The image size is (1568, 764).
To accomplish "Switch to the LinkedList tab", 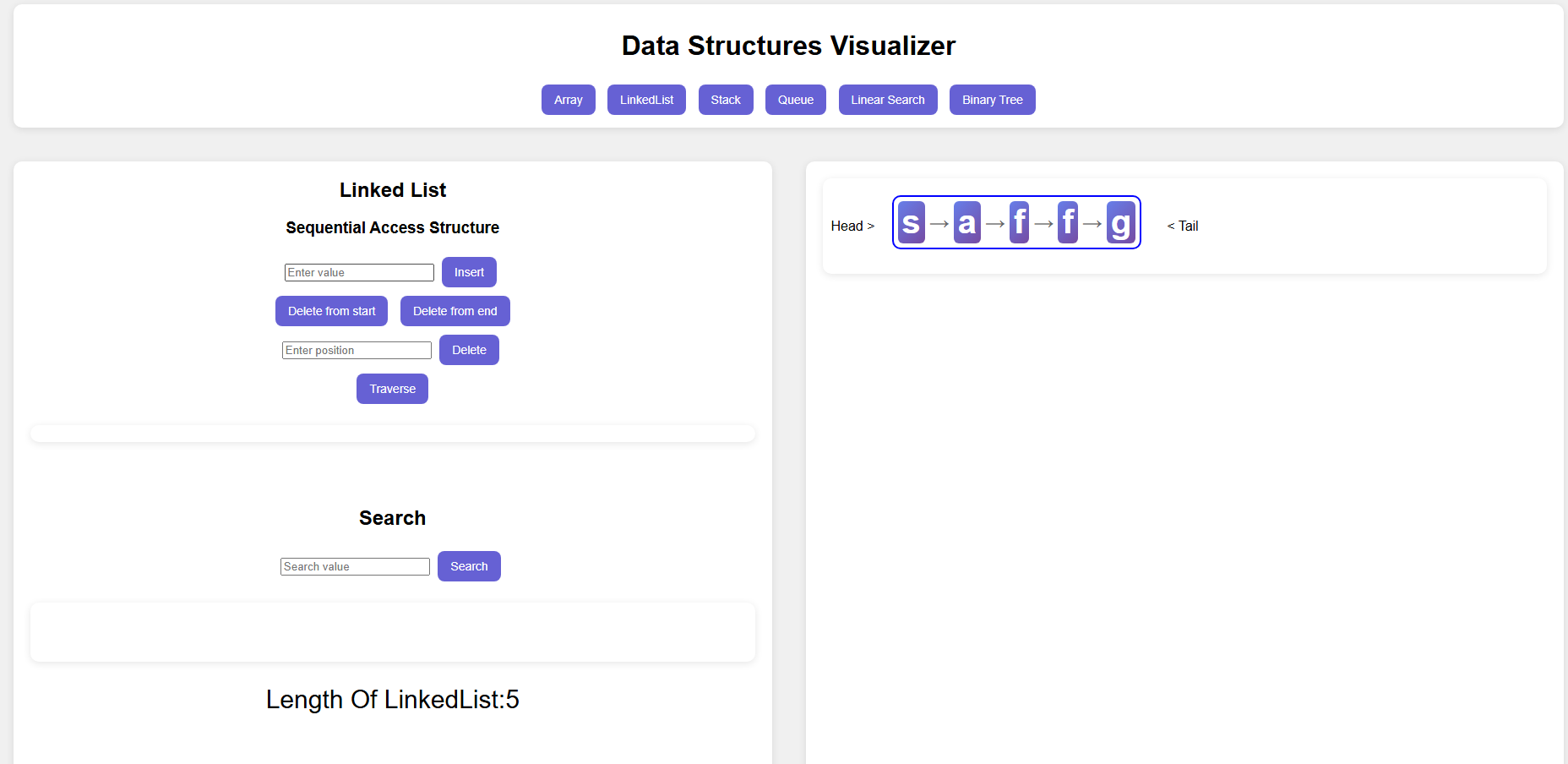I will [x=646, y=100].
